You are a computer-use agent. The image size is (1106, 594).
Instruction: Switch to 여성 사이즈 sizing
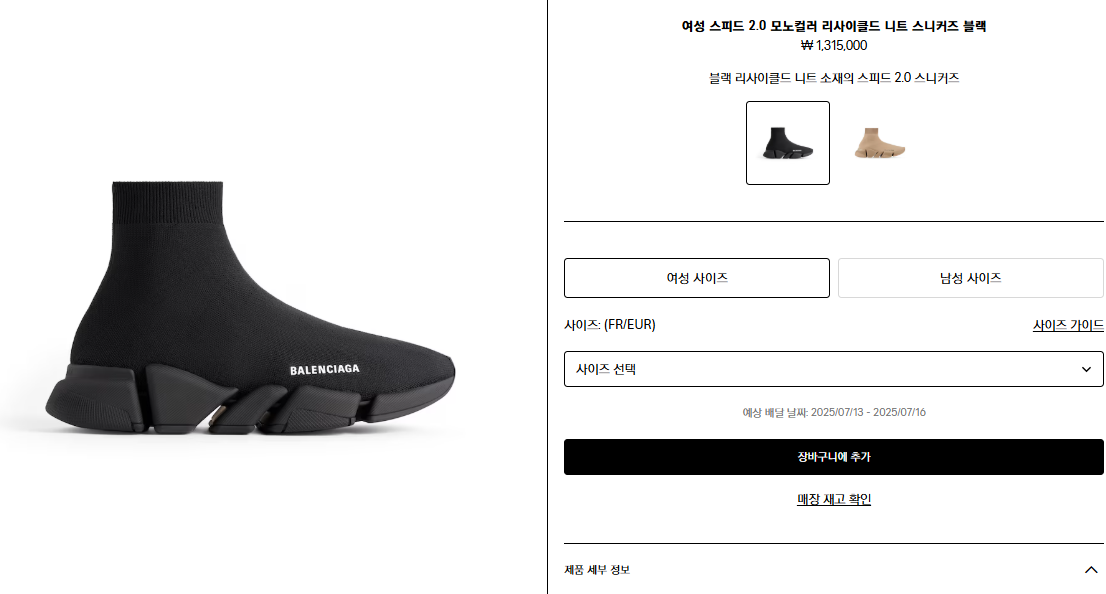click(697, 278)
